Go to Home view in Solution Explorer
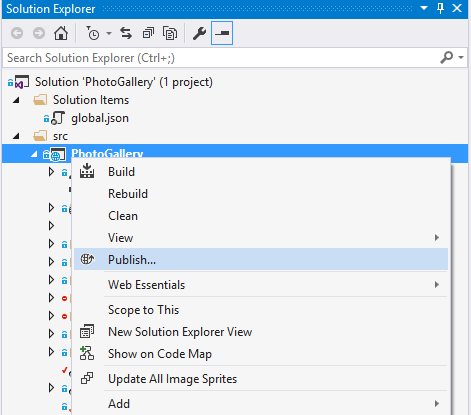The height and width of the screenshot is (415, 471). coord(61,33)
